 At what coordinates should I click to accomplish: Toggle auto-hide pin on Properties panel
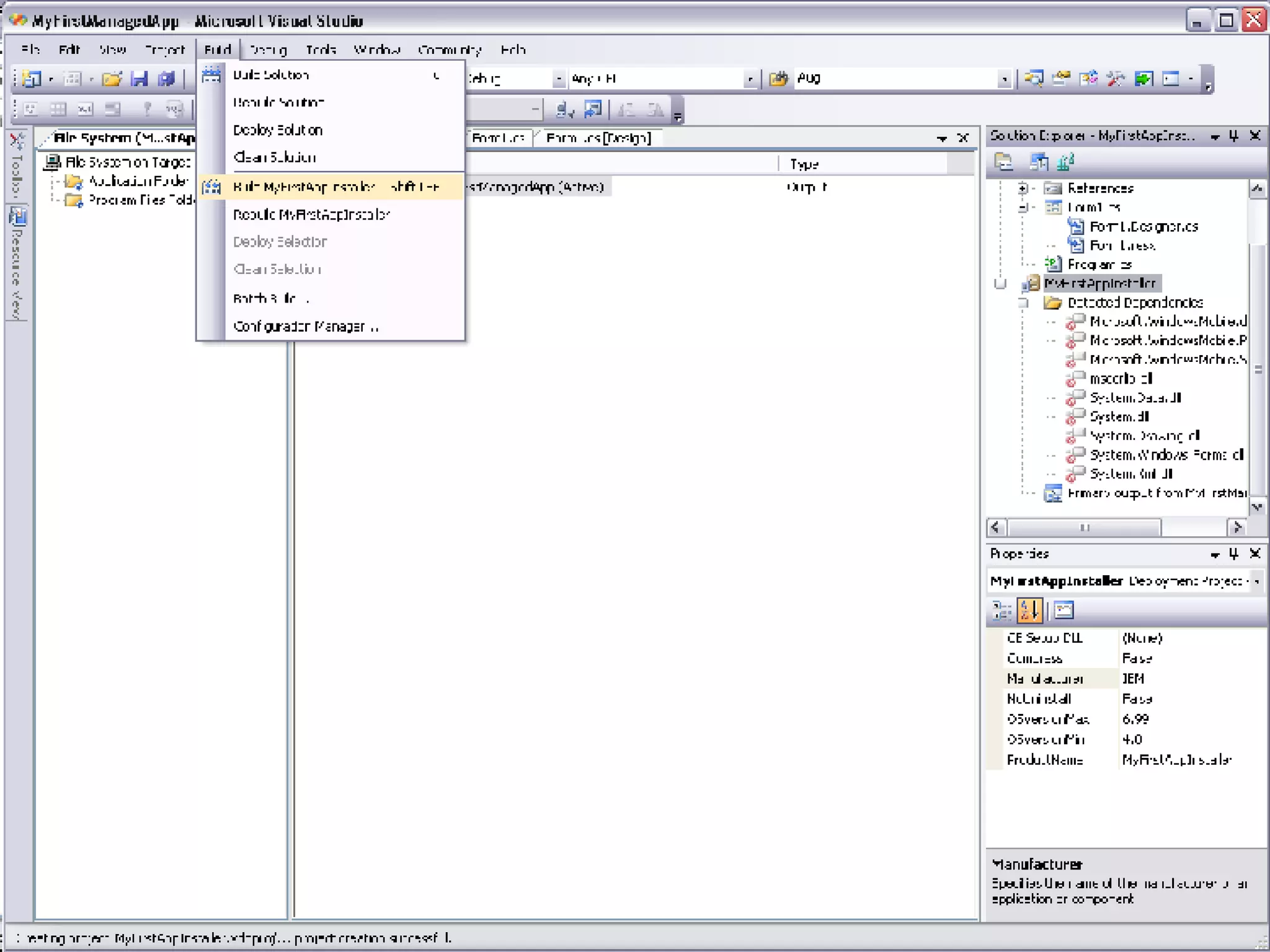tap(1233, 553)
